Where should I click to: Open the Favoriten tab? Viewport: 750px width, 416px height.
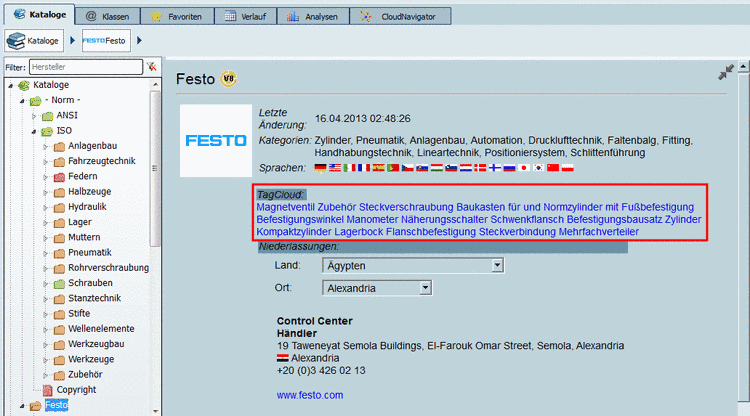pyautogui.click(x=177, y=16)
